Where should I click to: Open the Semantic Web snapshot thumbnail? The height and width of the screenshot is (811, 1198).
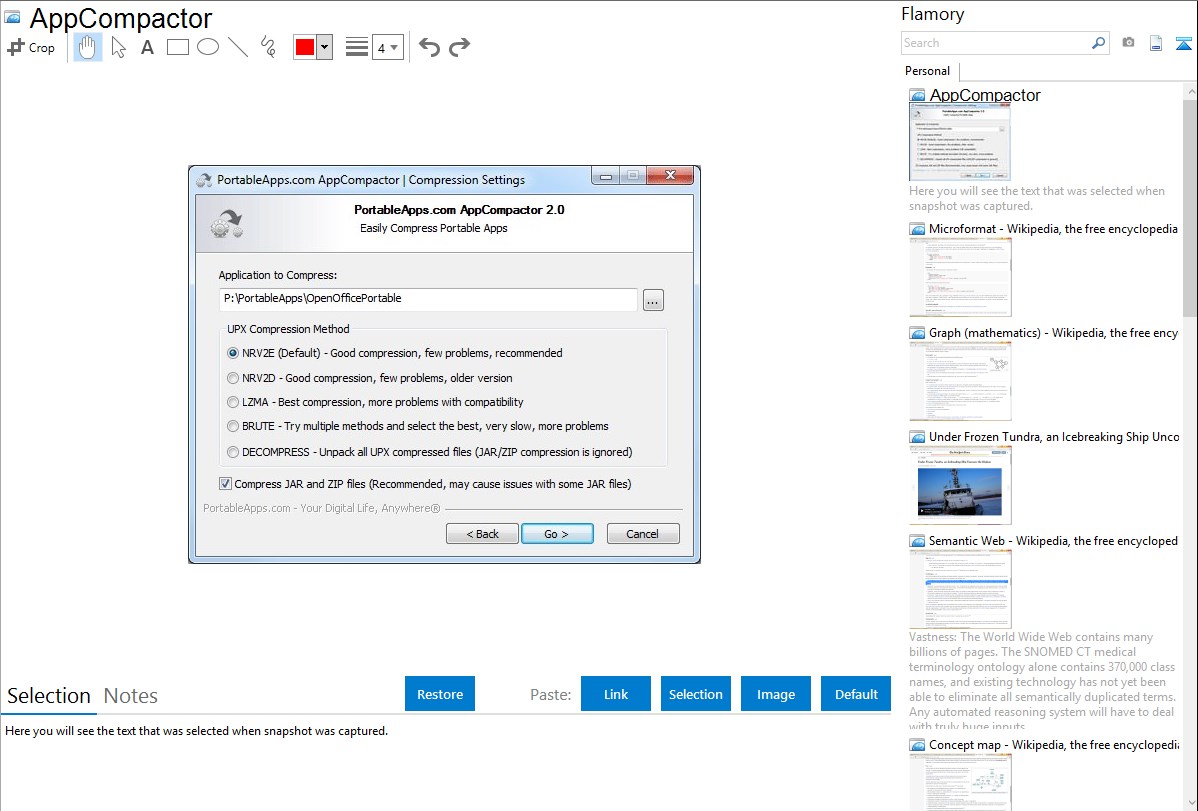tap(960, 589)
